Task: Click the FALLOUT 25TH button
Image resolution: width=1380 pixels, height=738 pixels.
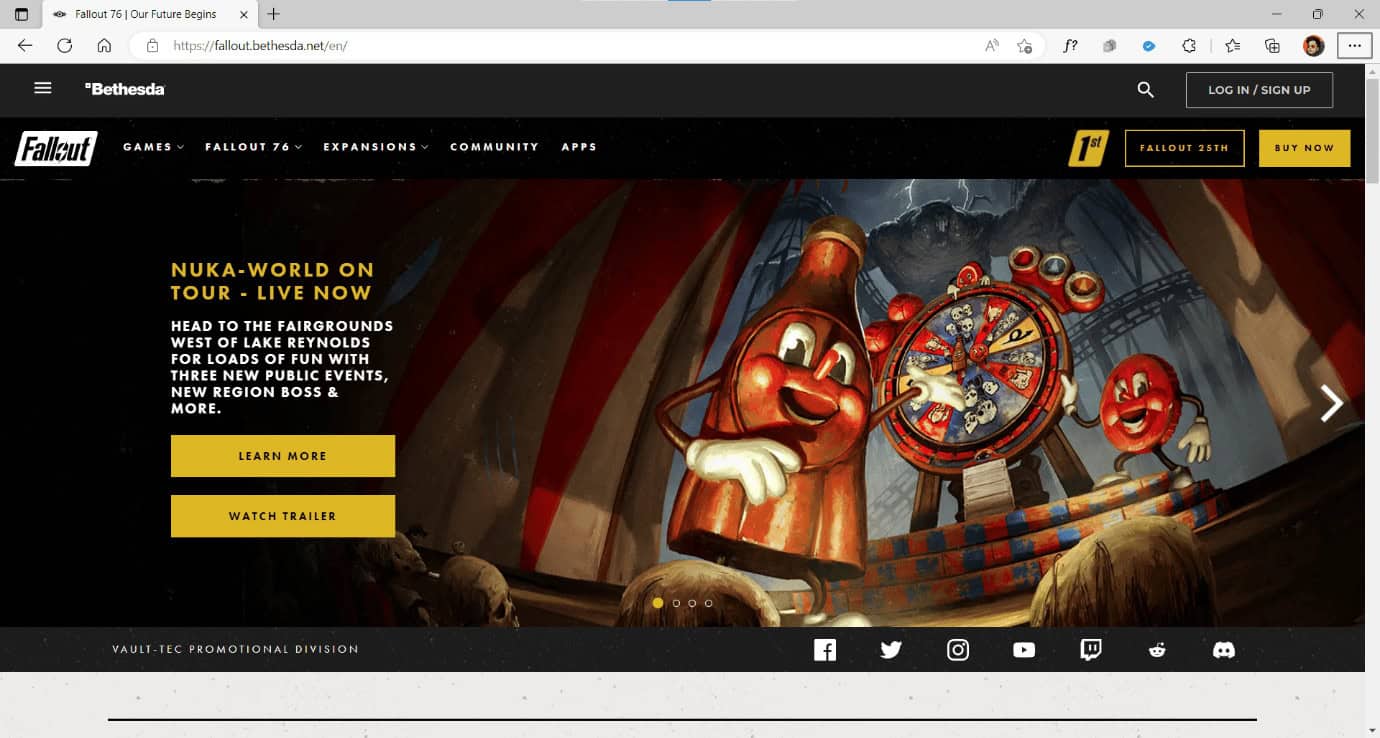Action: point(1184,148)
